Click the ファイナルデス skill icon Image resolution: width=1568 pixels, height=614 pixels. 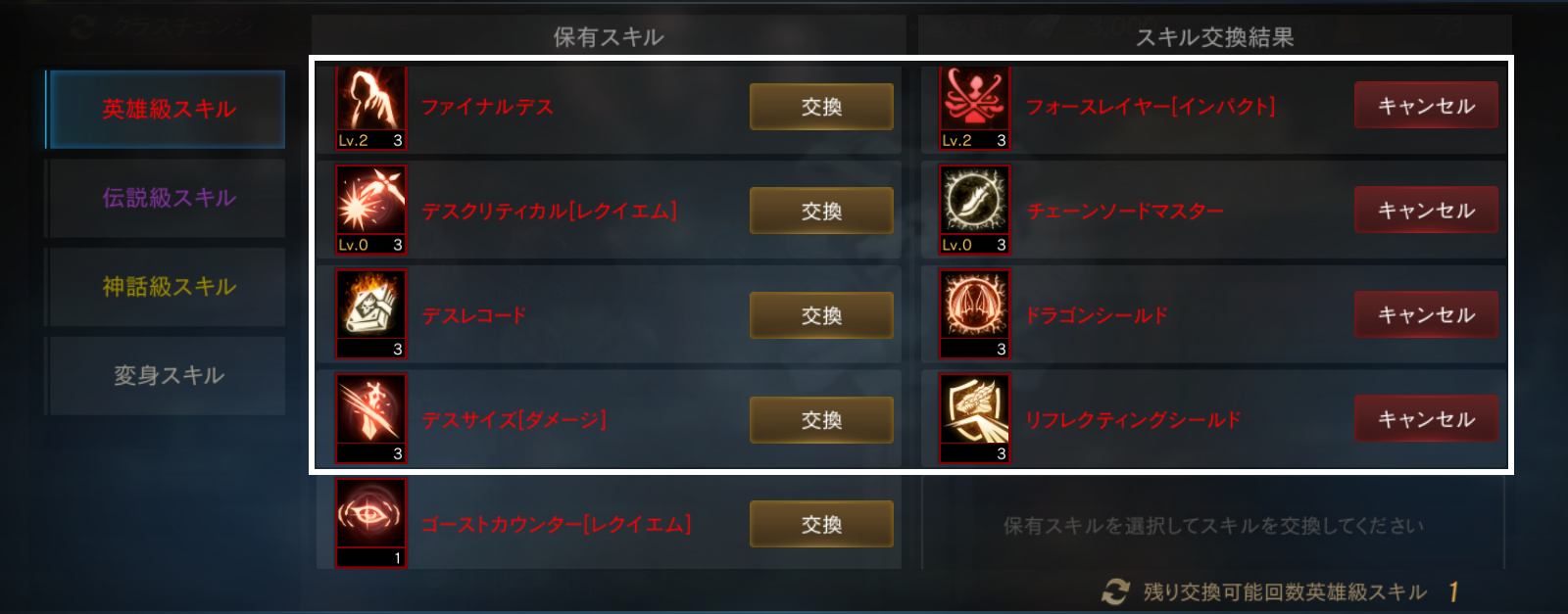[370, 106]
